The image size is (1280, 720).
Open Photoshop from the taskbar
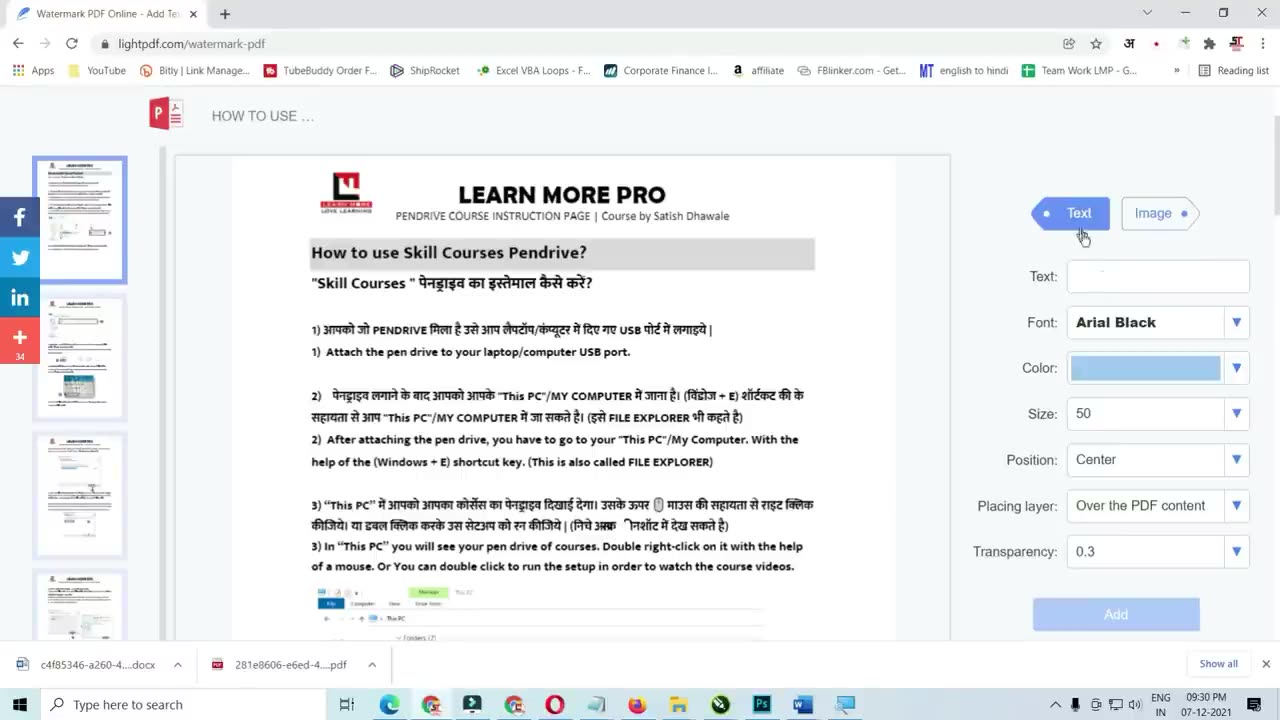(762, 704)
